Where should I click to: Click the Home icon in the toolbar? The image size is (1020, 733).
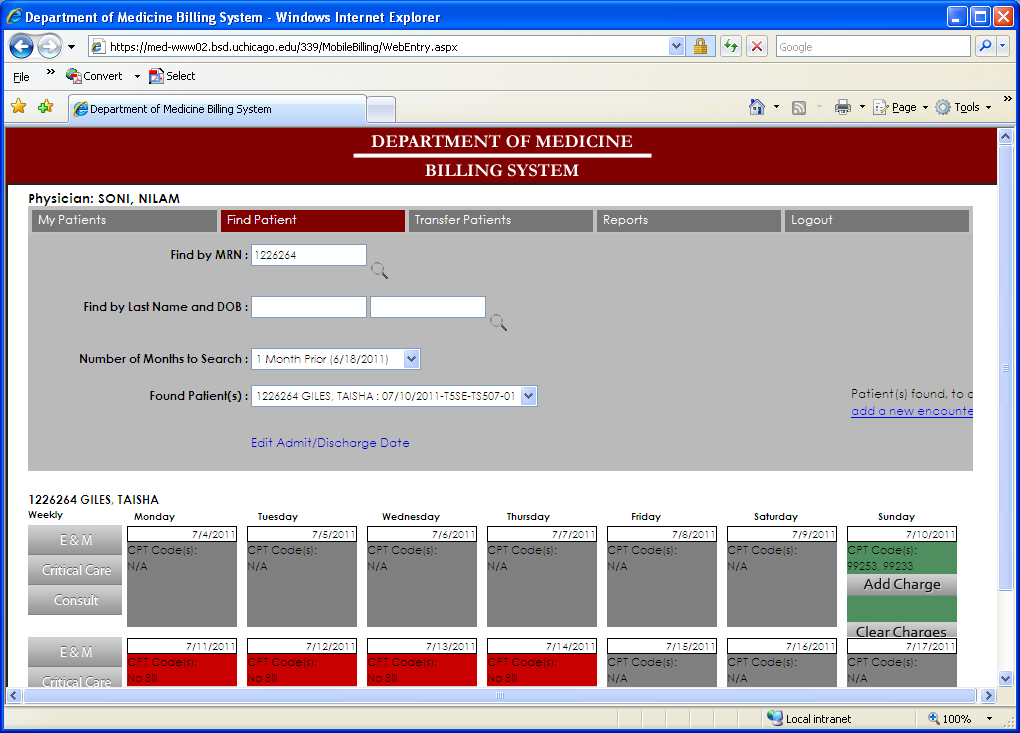pos(757,107)
